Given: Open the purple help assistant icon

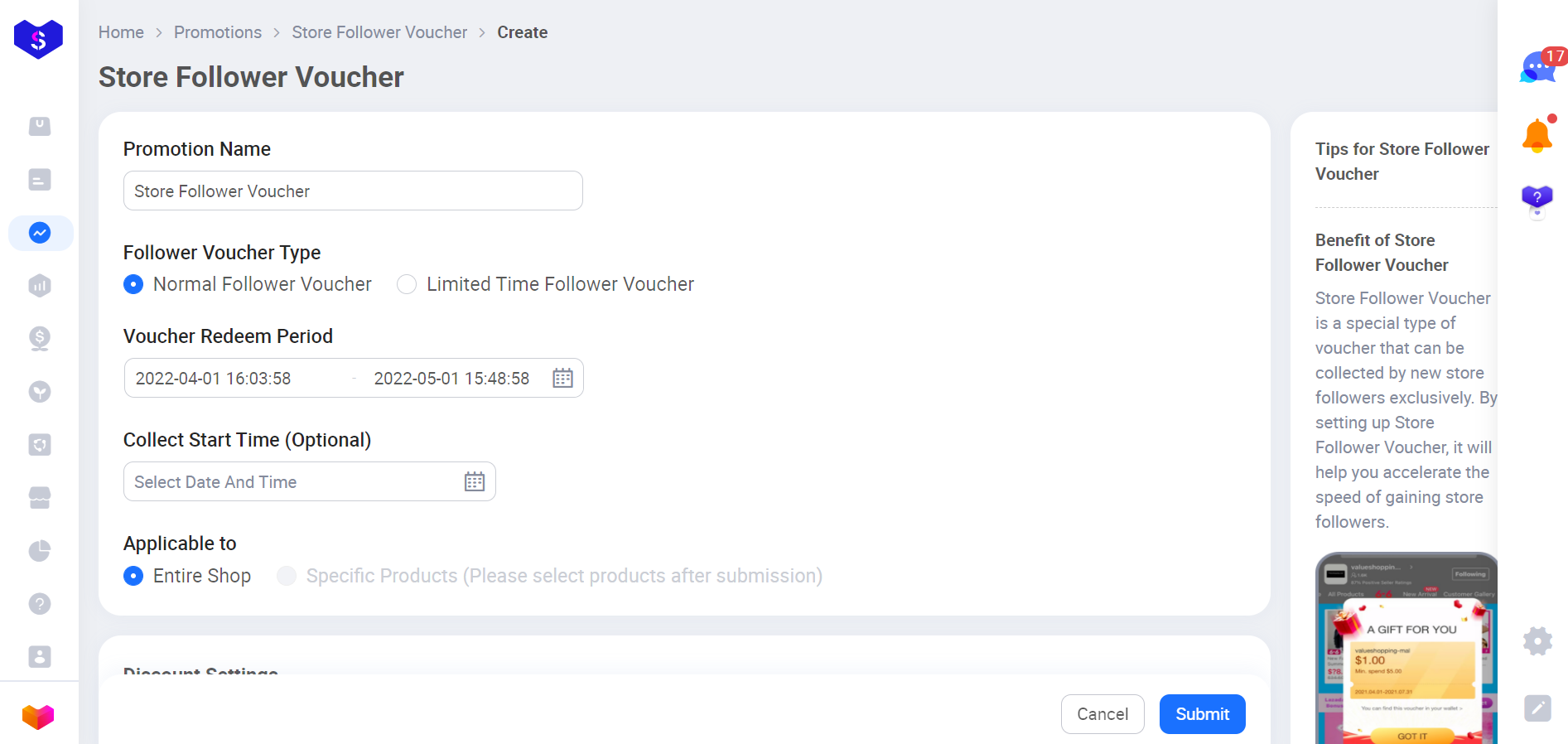Looking at the screenshot, I should coord(1537,200).
